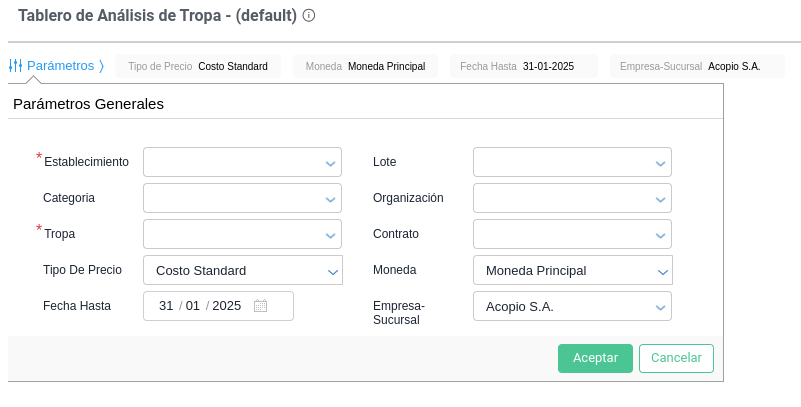The width and height of the screenshot is (801, 407).
Task: Open the Categoria dropdown
Action: point(242,198)
